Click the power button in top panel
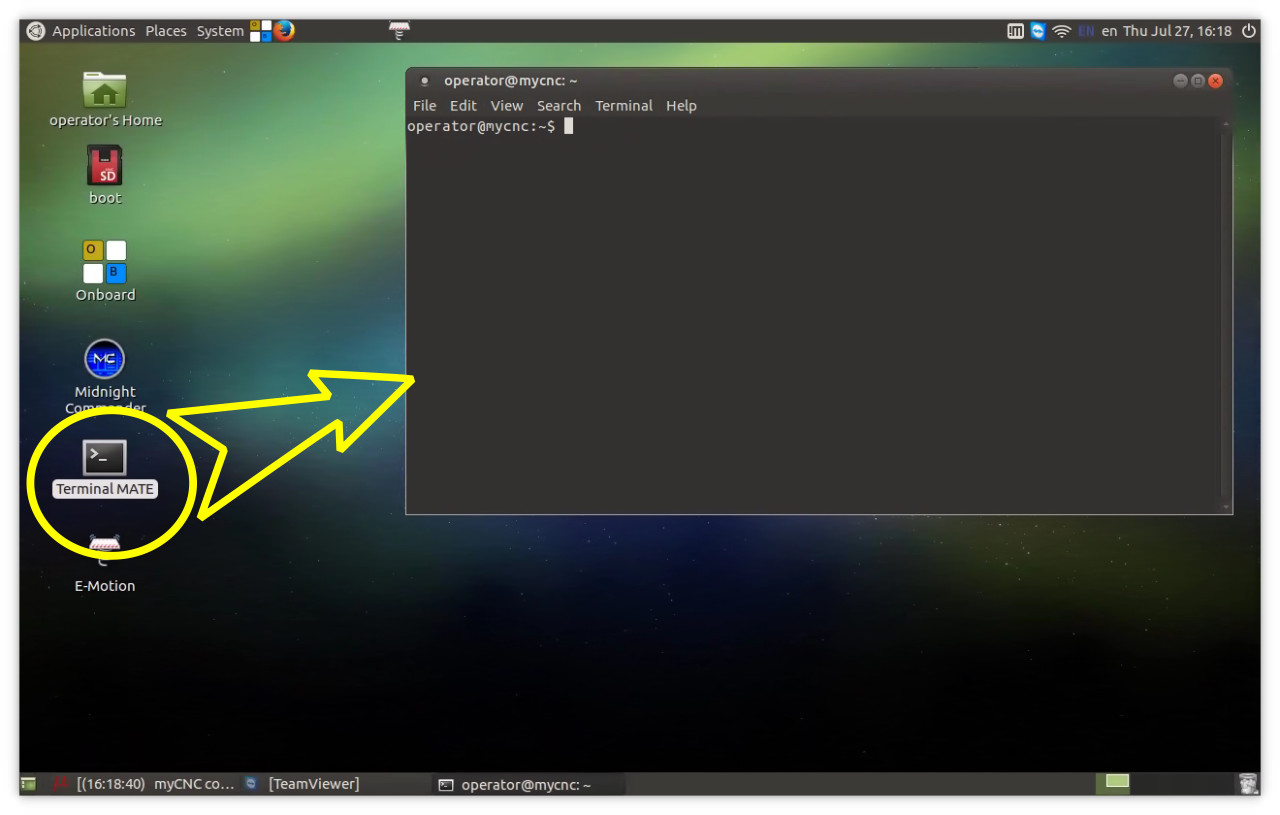Screen dimensions: 1280x815 (x=1249, y=31)
